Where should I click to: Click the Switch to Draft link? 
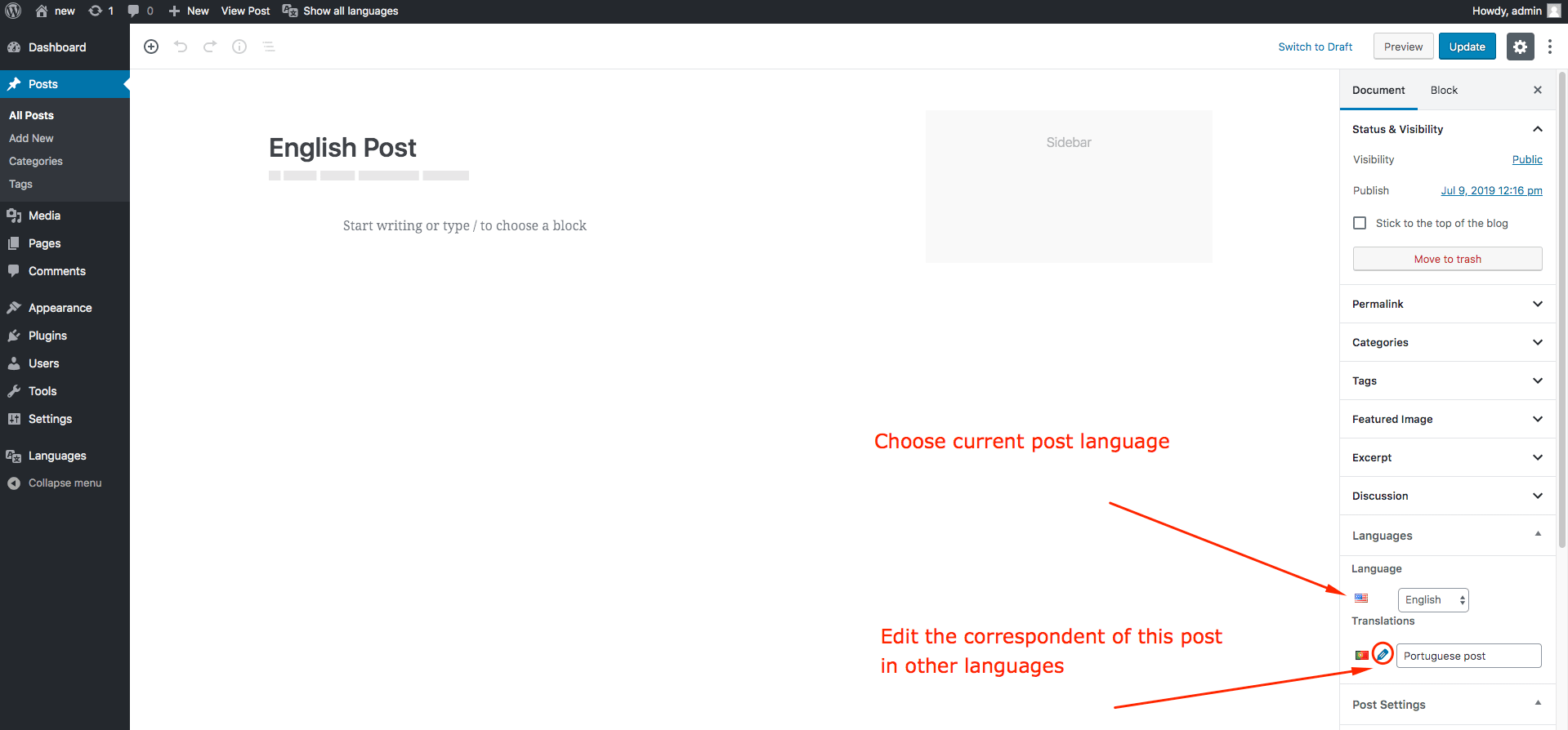[x=1315, y=47]
